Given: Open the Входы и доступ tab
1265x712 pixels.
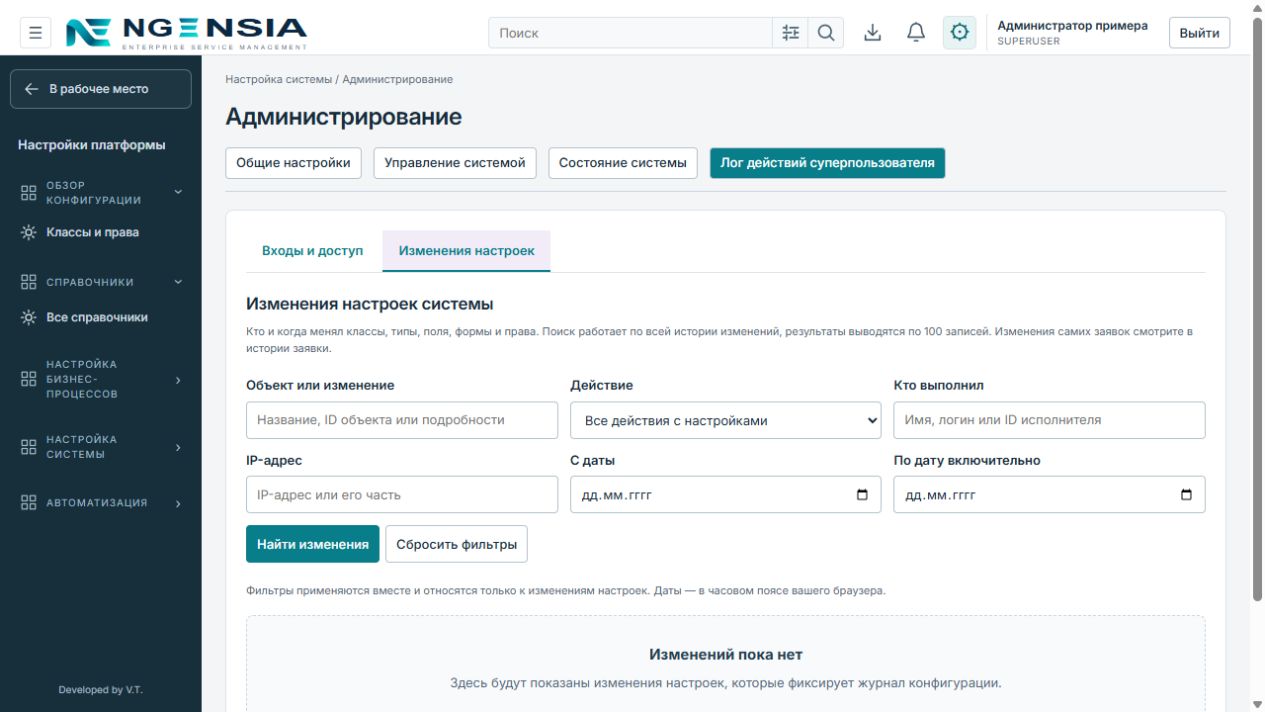Looking at the screenshot, I should pos(312,251).
